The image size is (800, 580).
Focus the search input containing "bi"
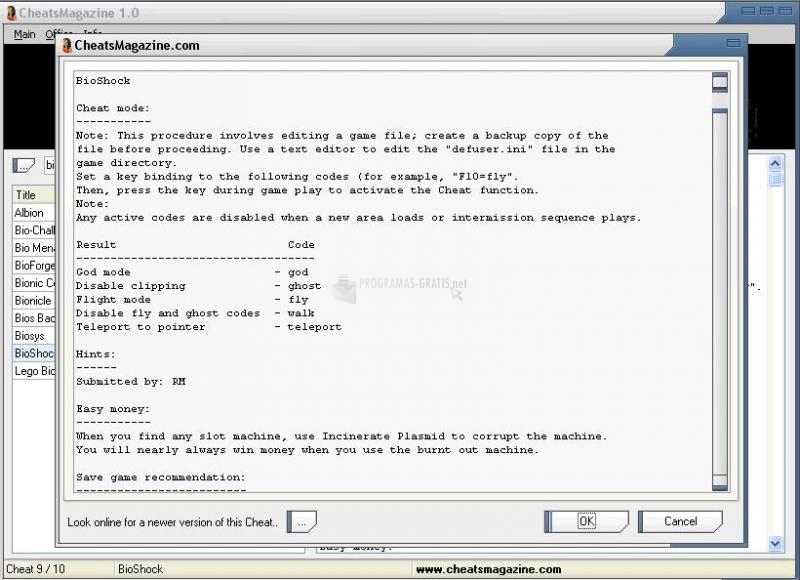[49, 165]
